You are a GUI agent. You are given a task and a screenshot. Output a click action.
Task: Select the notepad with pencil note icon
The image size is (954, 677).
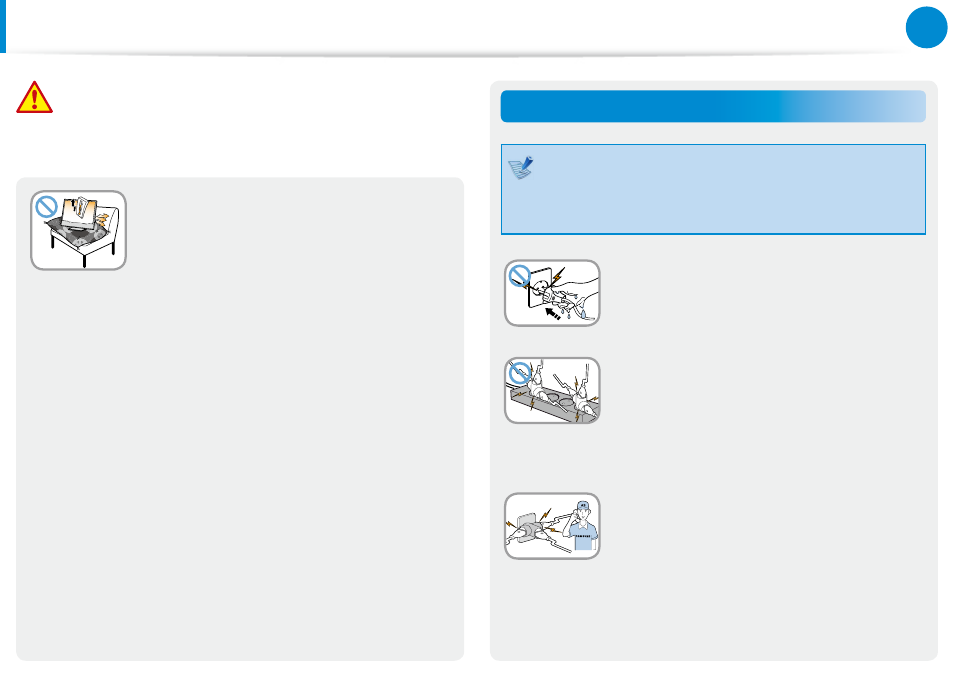[x=521, y=168]
